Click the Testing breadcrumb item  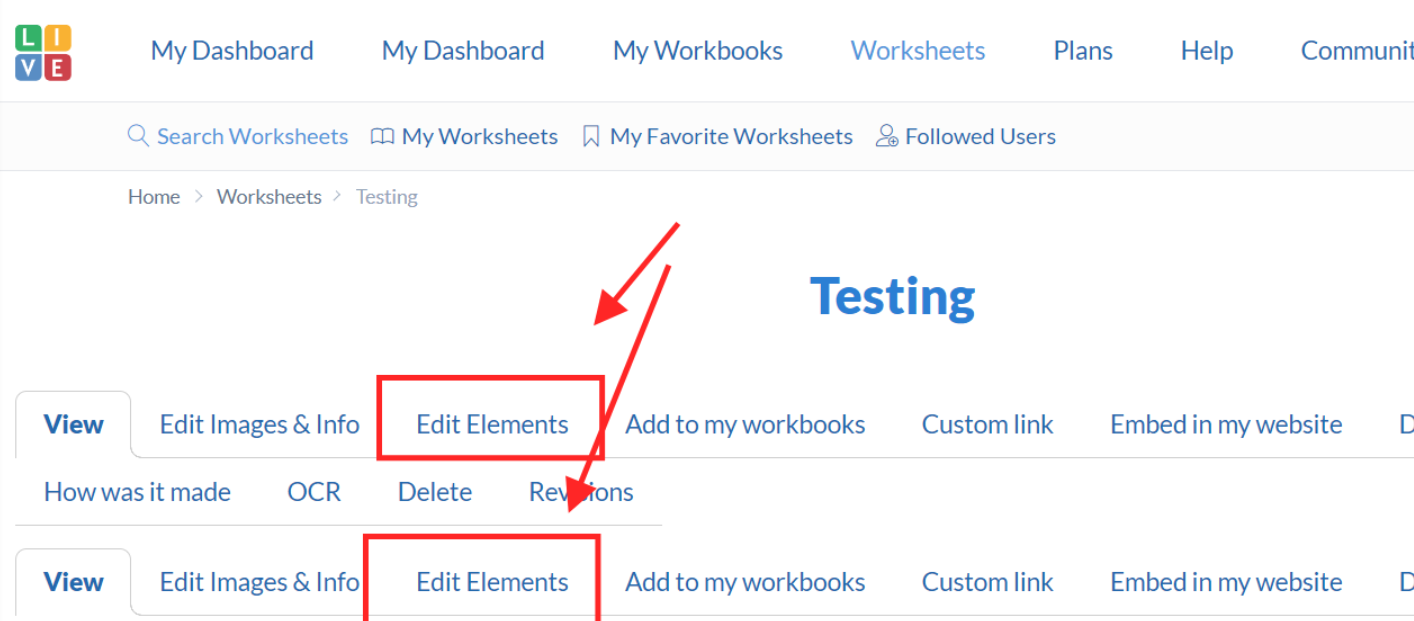coord(386,197)
